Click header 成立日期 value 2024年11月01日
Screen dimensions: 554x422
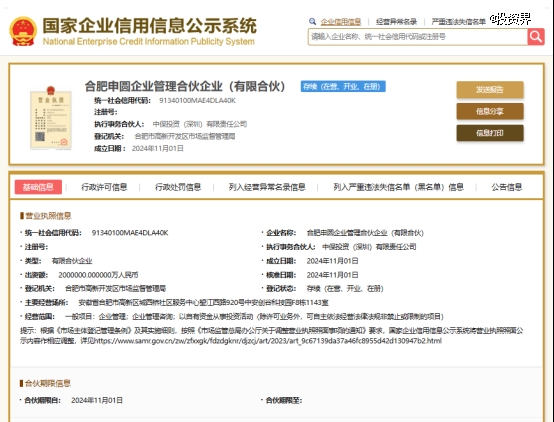point(158,148)
